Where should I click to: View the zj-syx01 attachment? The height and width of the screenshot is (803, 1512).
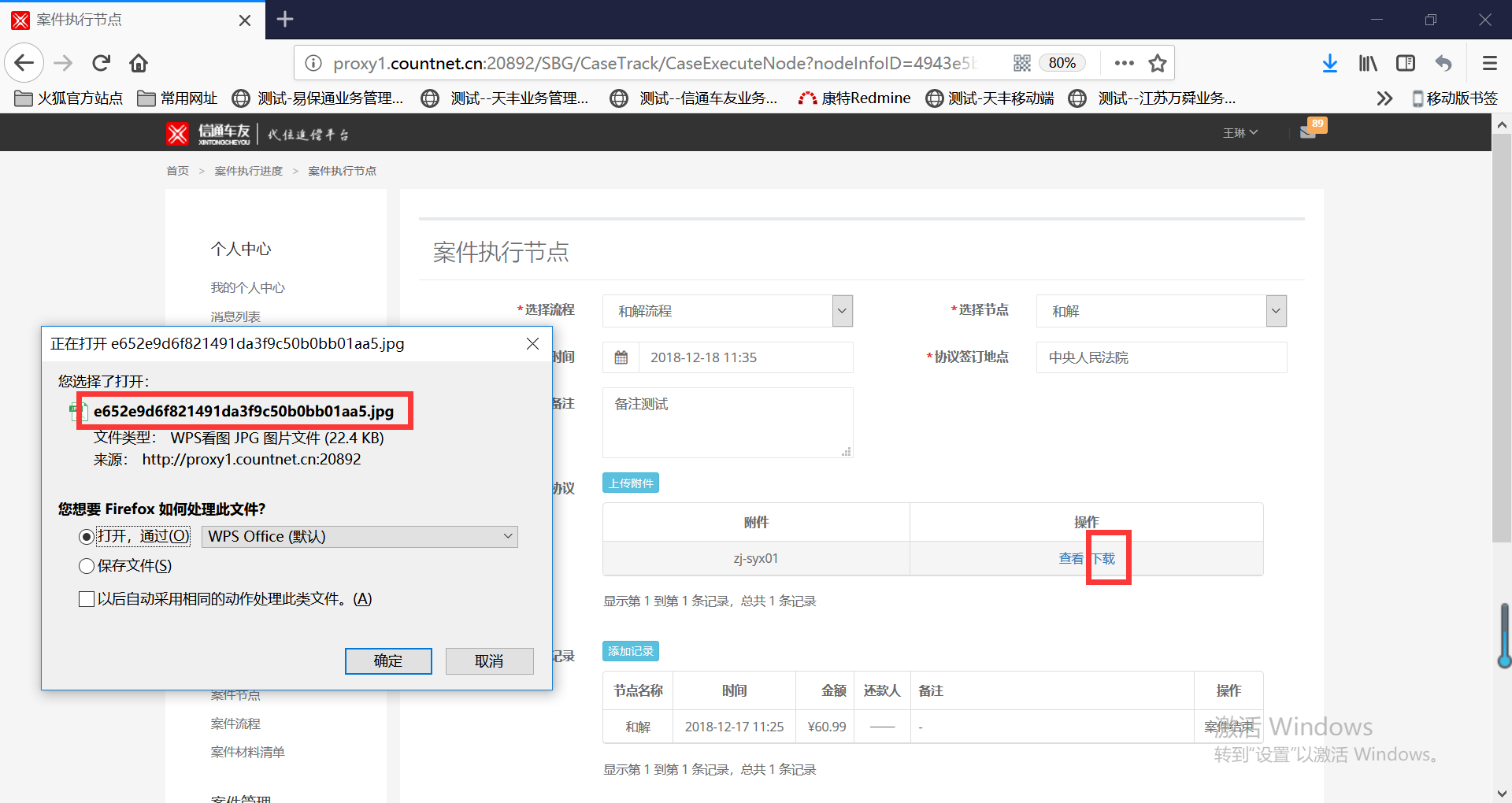tap(1071, 558)
